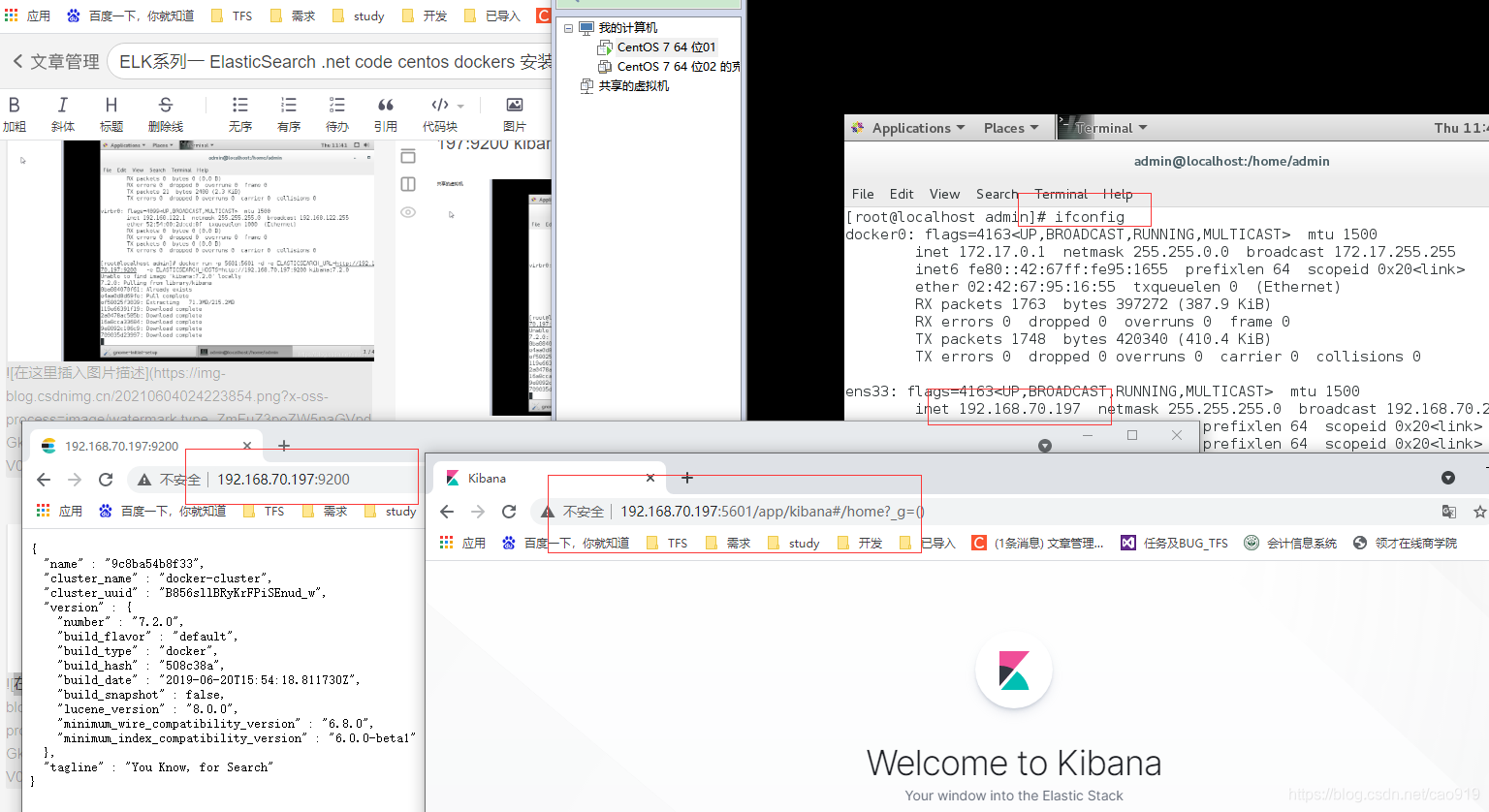
Task: Go back in the Kibana browser window
Action: pos(447,512)
